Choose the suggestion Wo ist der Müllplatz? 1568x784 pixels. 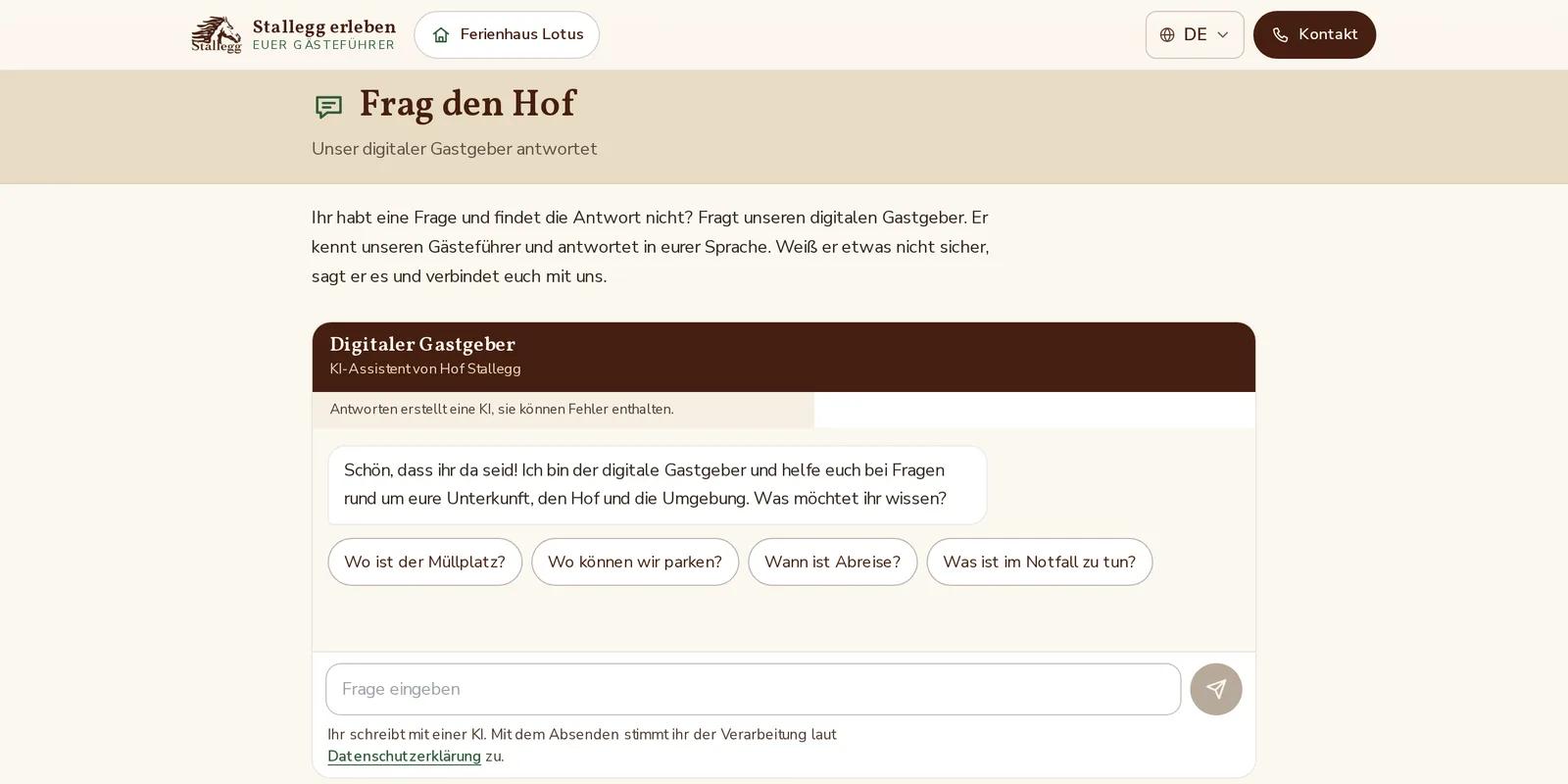[424, 562]
